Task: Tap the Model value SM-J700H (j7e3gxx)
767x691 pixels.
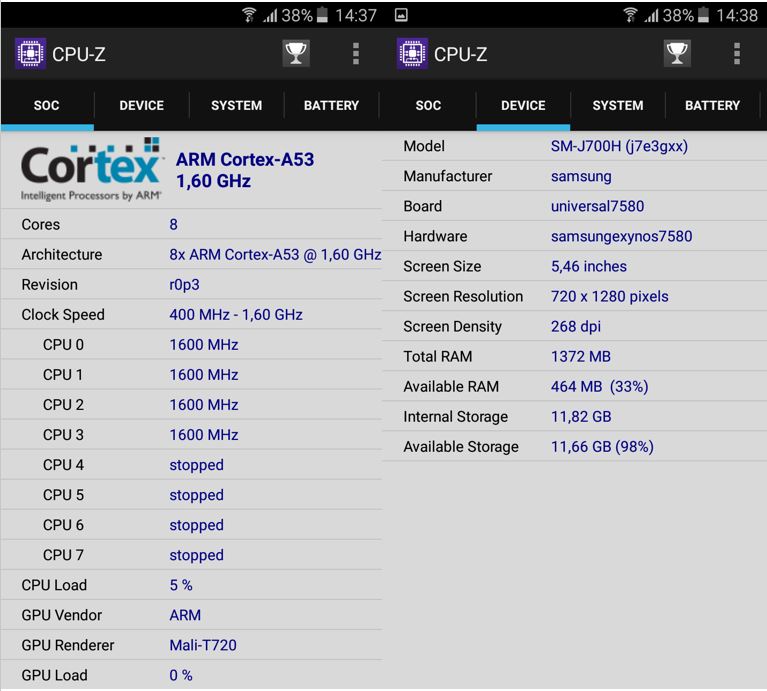Action: pos(619,146)
